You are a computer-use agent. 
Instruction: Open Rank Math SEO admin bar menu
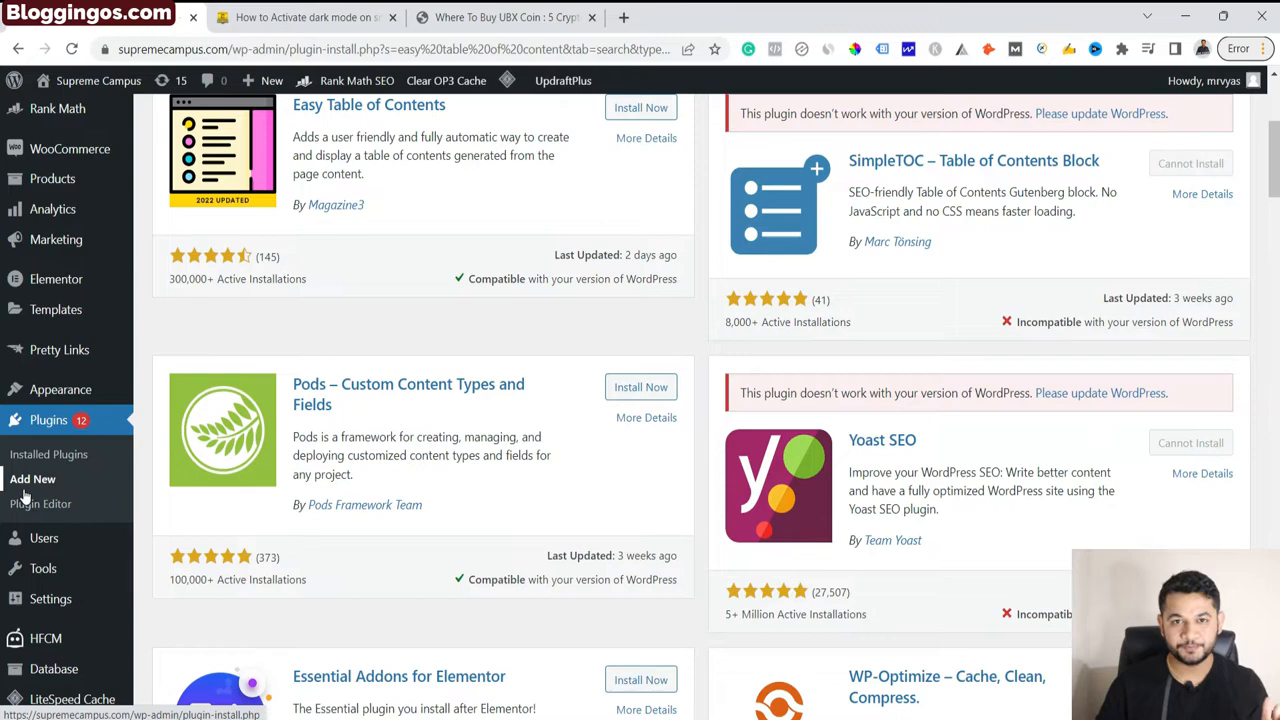coord(346,80)
